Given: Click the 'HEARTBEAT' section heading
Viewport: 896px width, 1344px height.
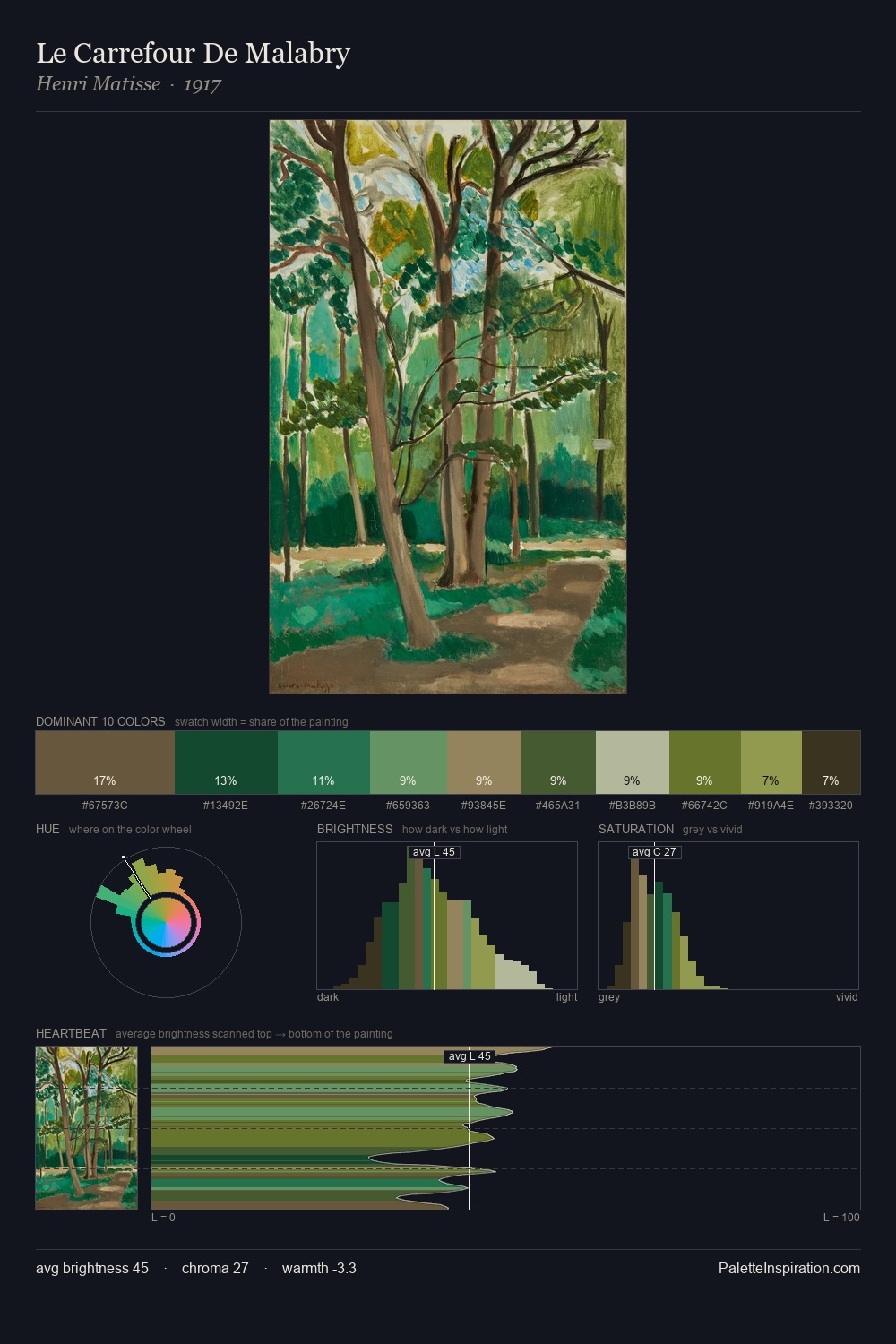Looking at the screenshot, I should point(71,1033).
